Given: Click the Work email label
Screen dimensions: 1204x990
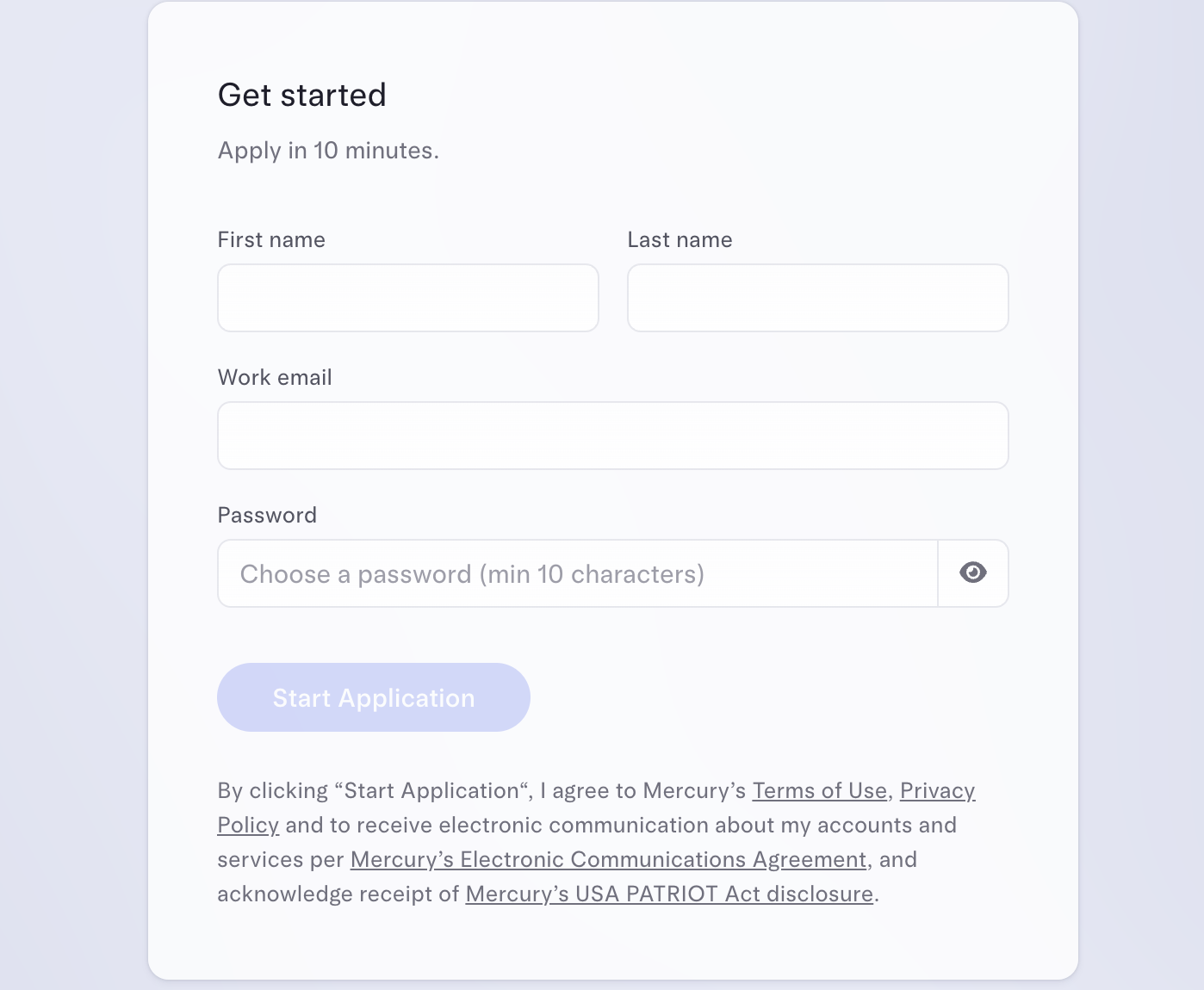Looking at the screenshot, I should (x=275, y=377).
